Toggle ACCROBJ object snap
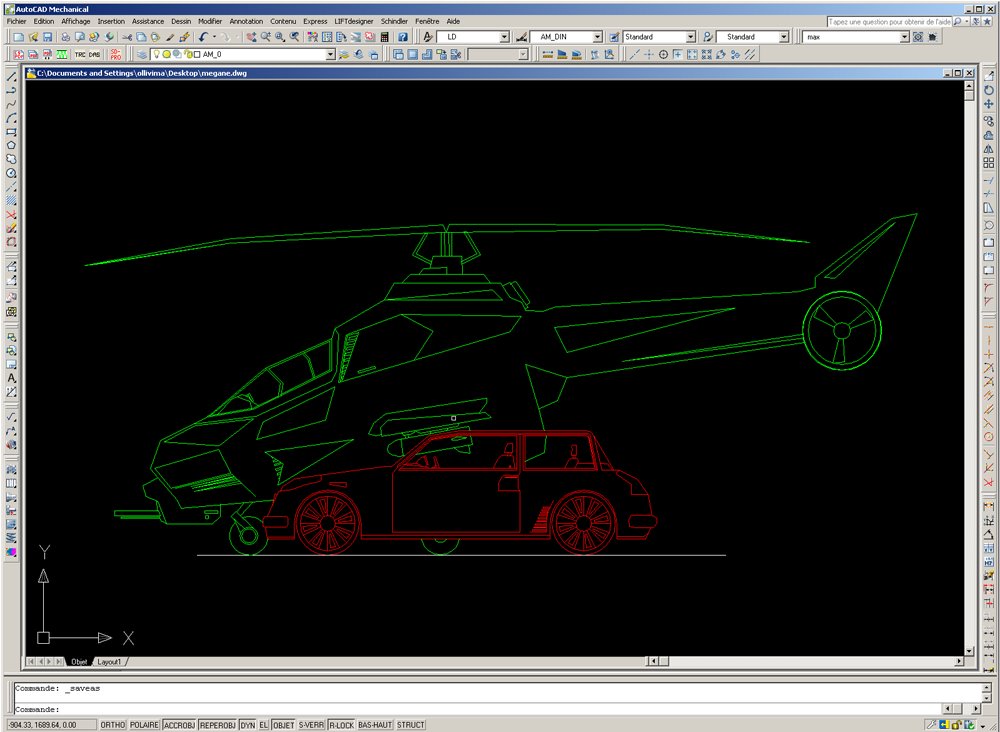Image resolution: width=1000 pixels, height=732 pixels. point(179,725)
